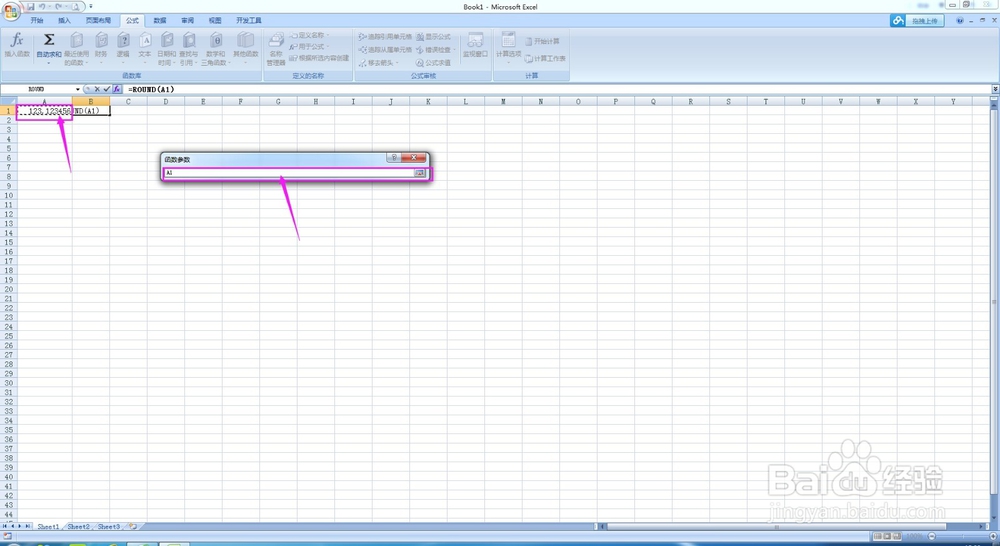The width and height of the screenshot is (1000, 546).
Task: Switch to the Developer (开发工具) ribbon tab
Action: click(x=249, y=20)
